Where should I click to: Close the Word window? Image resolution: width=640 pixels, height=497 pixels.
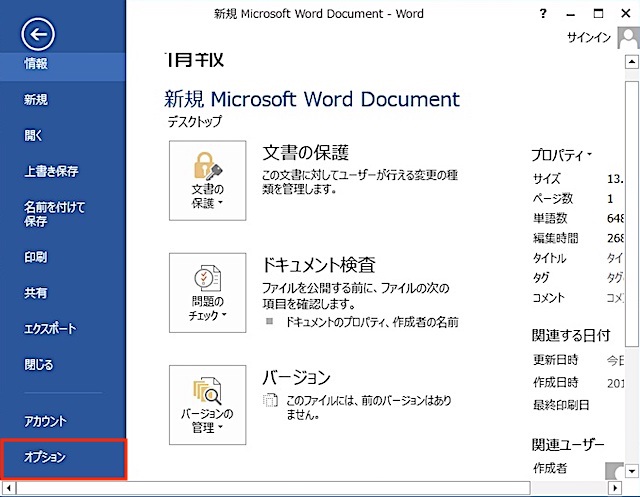(x=625, y=13)
